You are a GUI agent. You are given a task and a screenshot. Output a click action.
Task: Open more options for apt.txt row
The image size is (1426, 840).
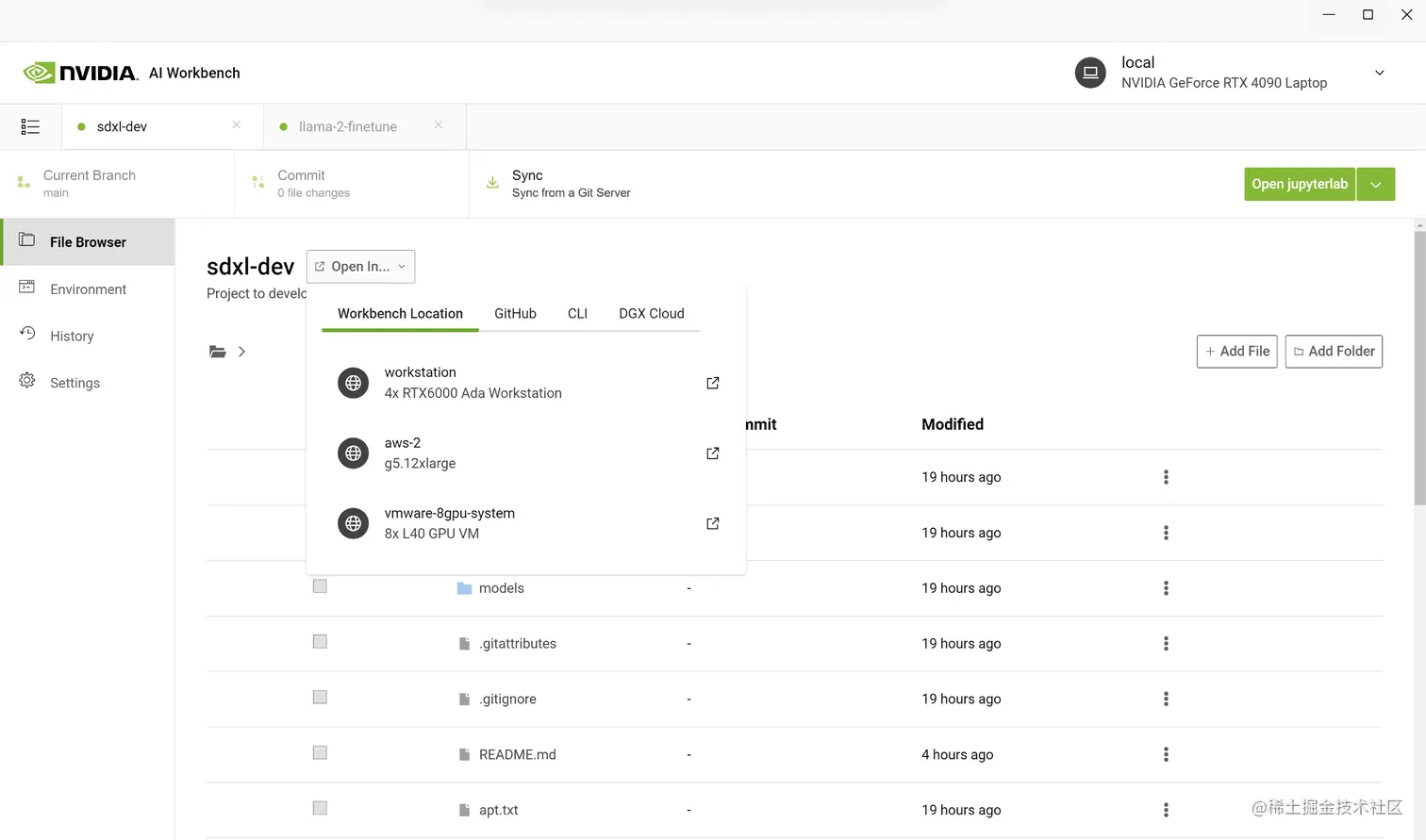coord(1166,810)
